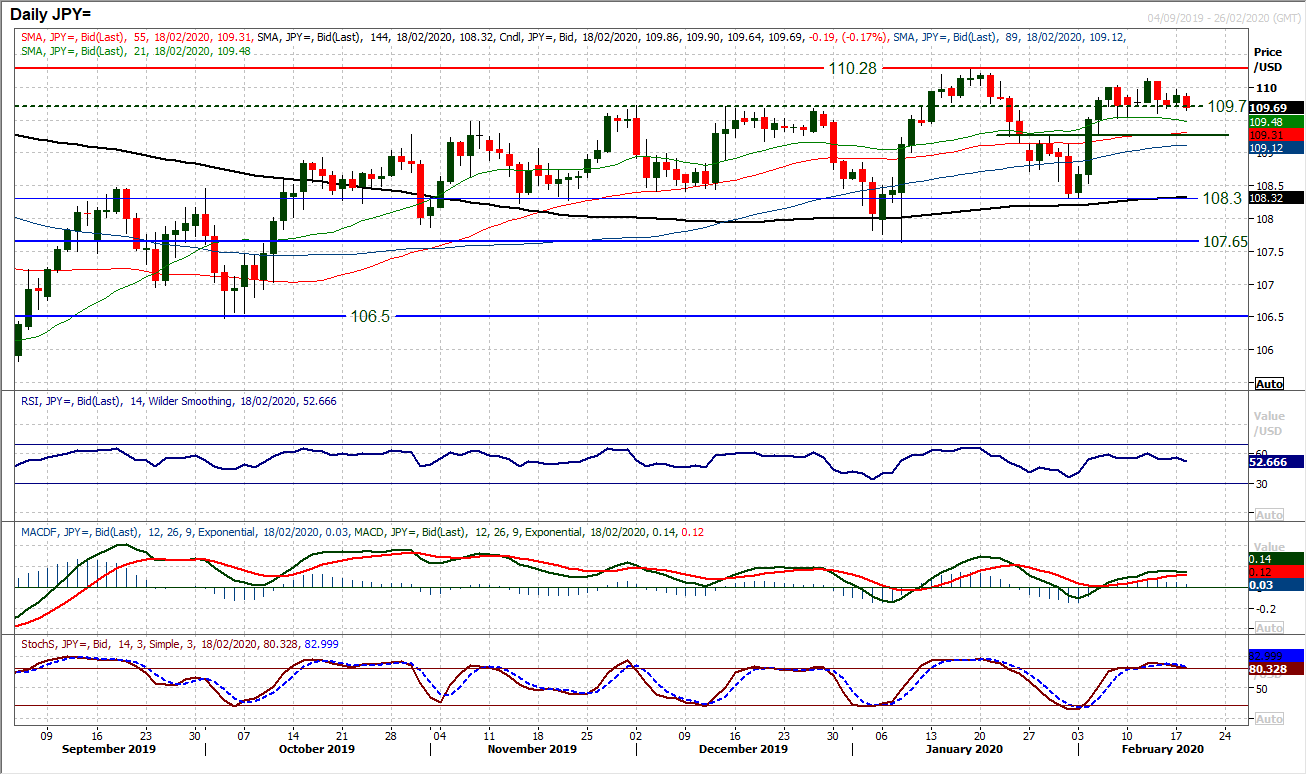Click the 110.28 resistance level label
Image resolution: width=1307 pixels, height=775 pixels.
point(852,68)
